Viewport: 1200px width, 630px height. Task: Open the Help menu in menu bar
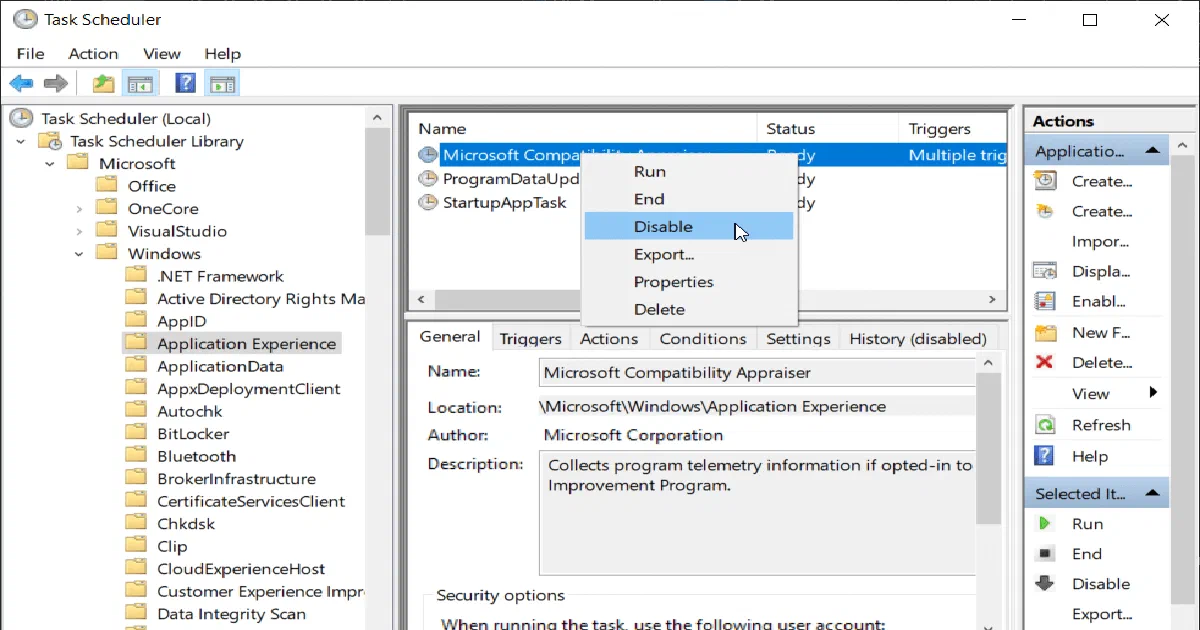222,54
